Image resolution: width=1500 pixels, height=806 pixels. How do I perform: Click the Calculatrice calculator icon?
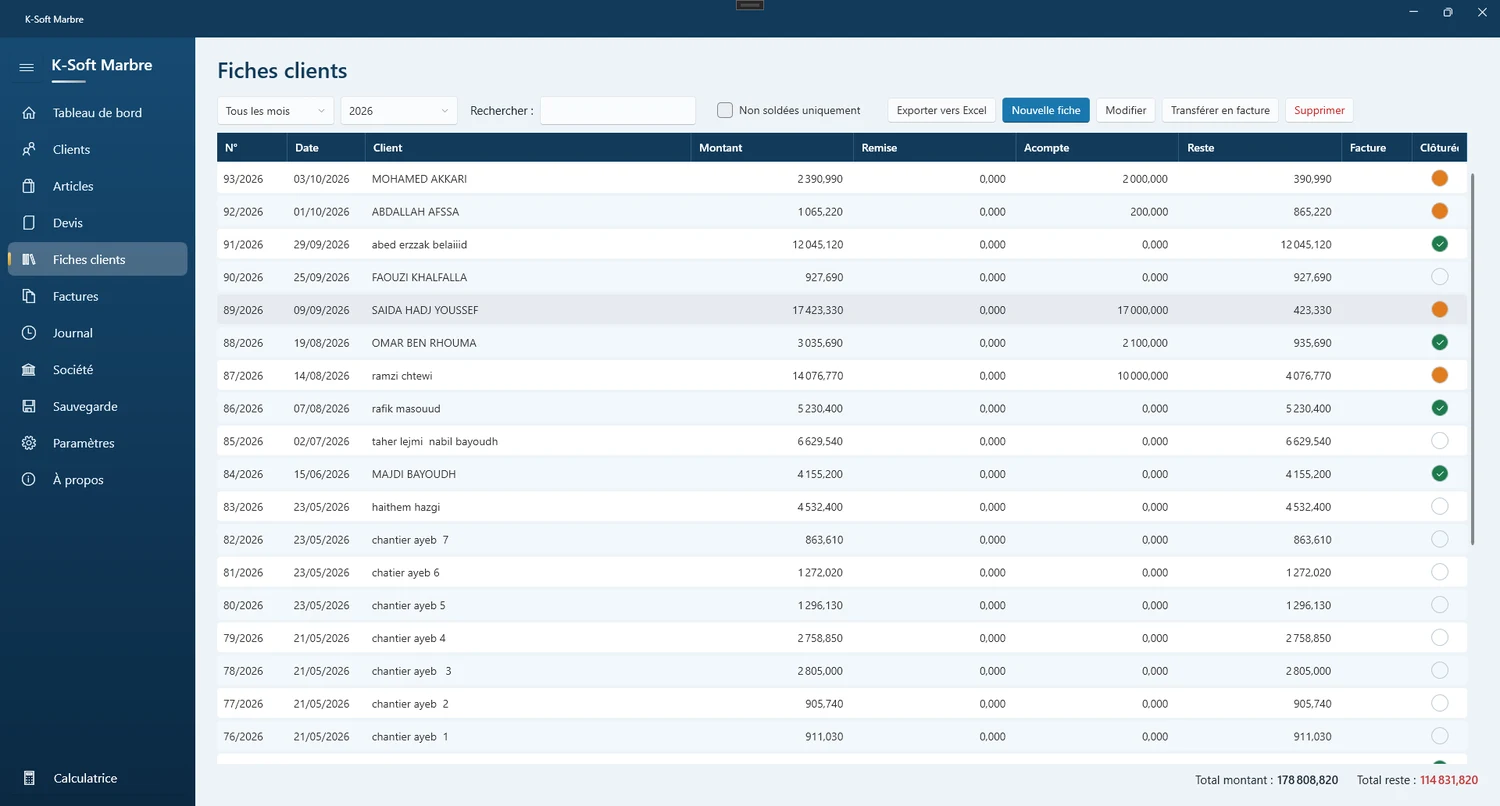[29, 778]
